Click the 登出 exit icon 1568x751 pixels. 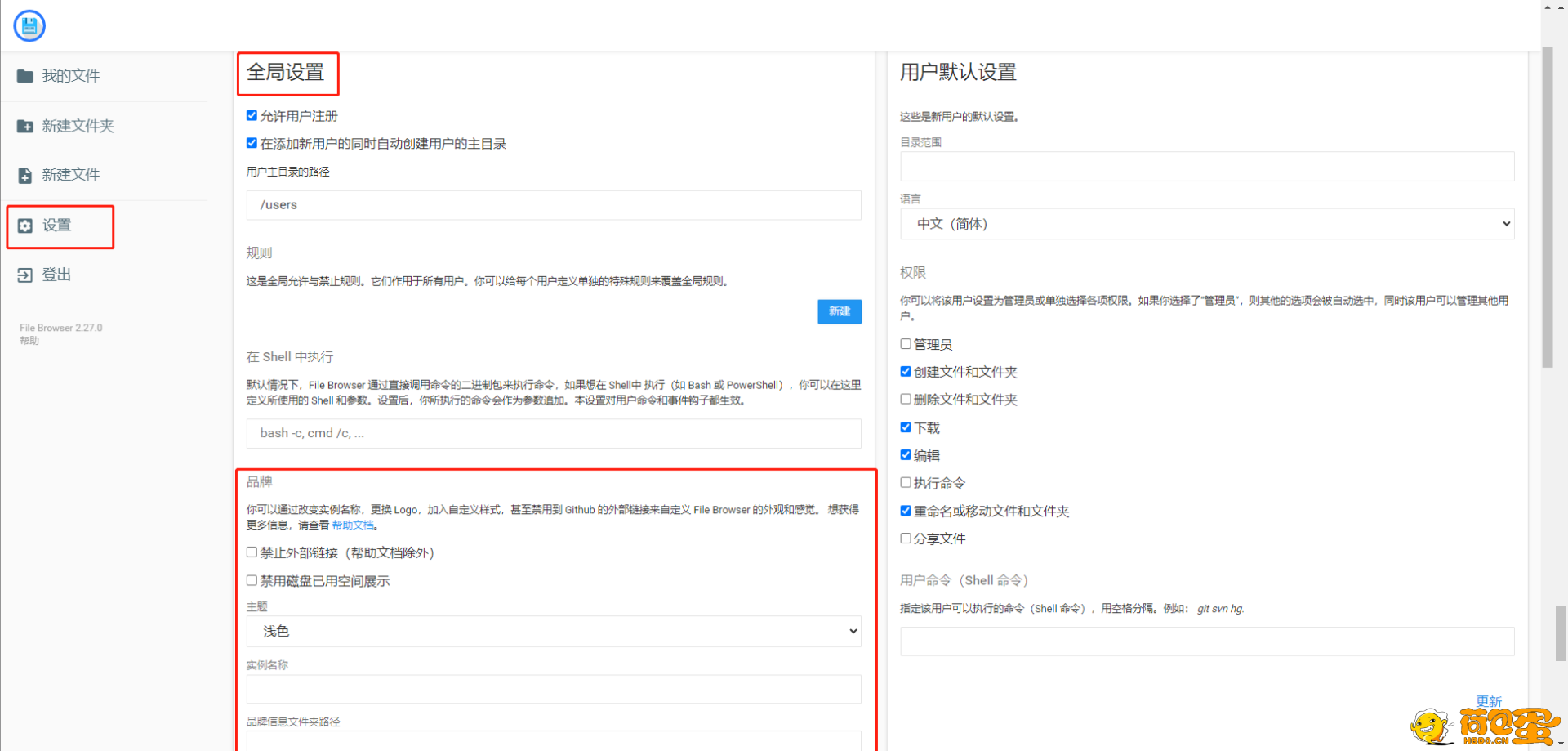point(25,275)
